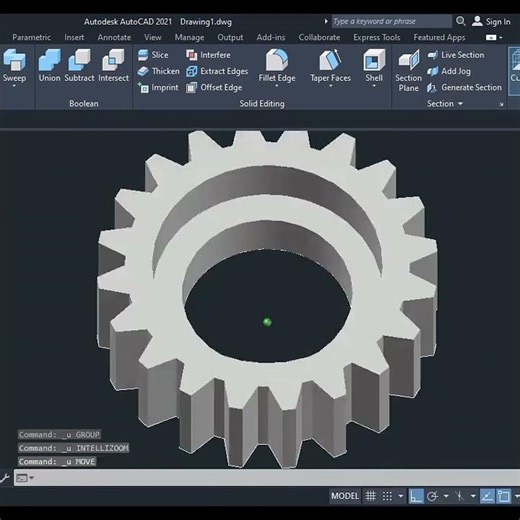Click the Offset Edge tool
The image size is (520, 520).
pyautogui.click(x=214, y=88)
